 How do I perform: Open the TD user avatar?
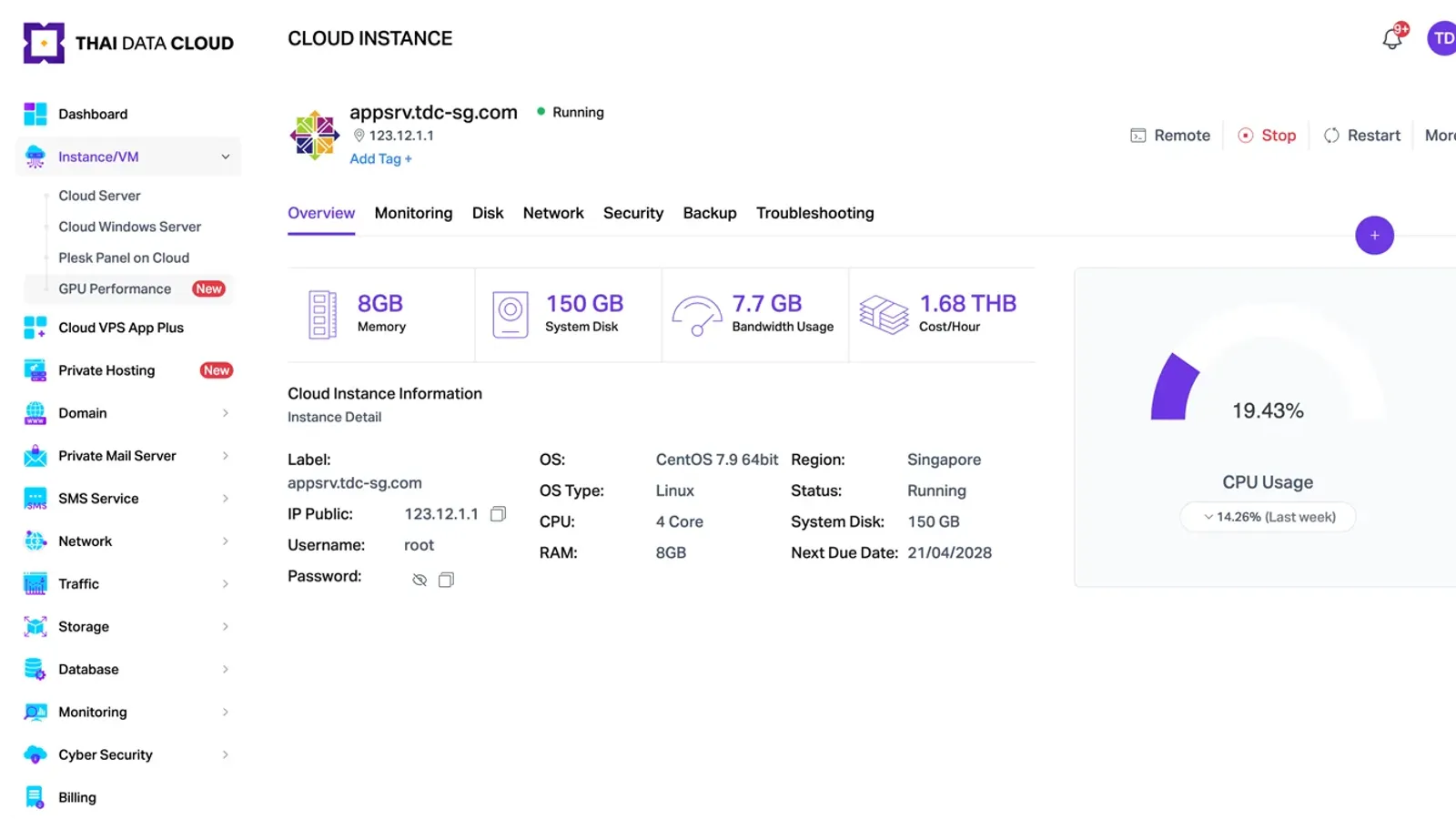click(x=1442, y=38)
